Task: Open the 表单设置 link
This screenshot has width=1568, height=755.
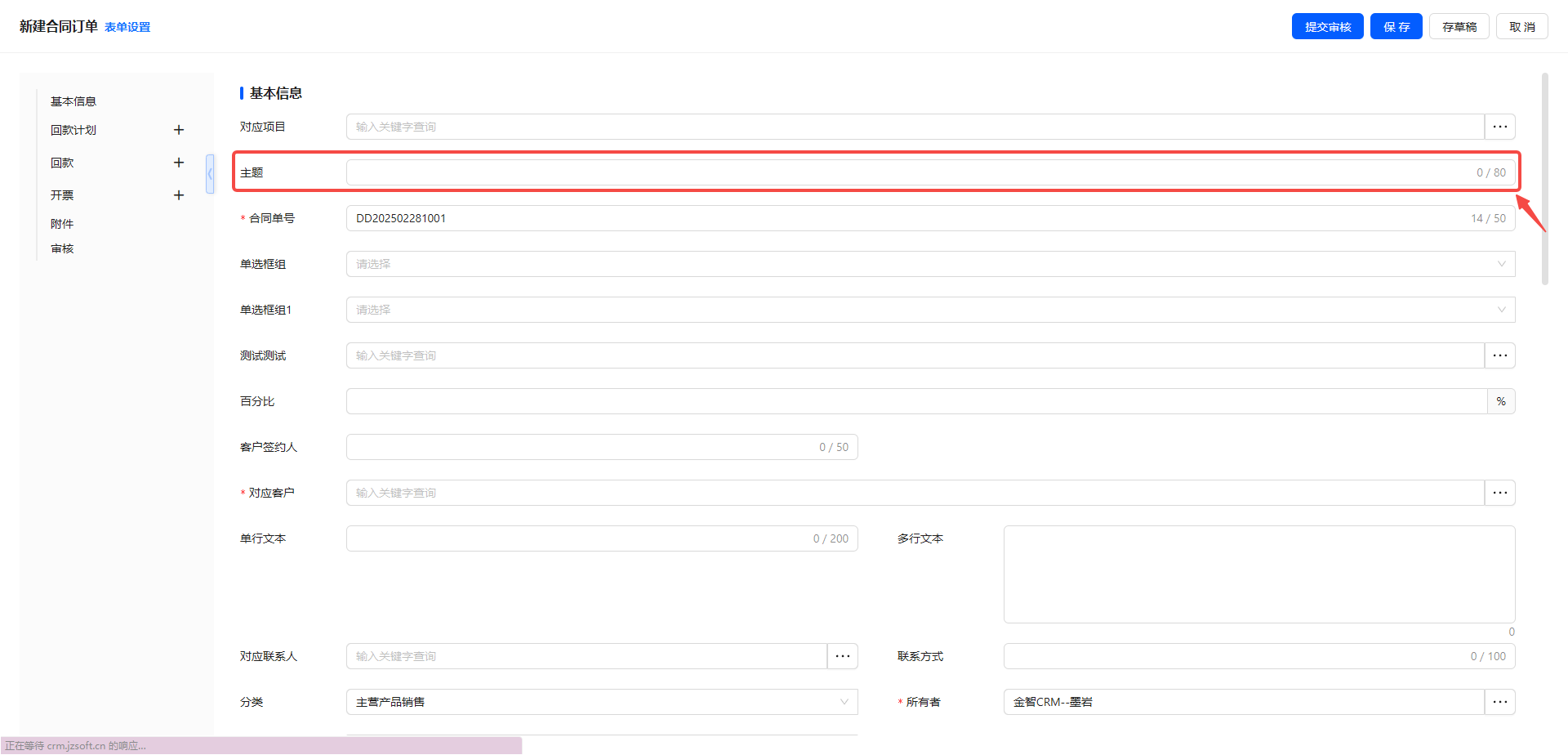Action: 127,27
